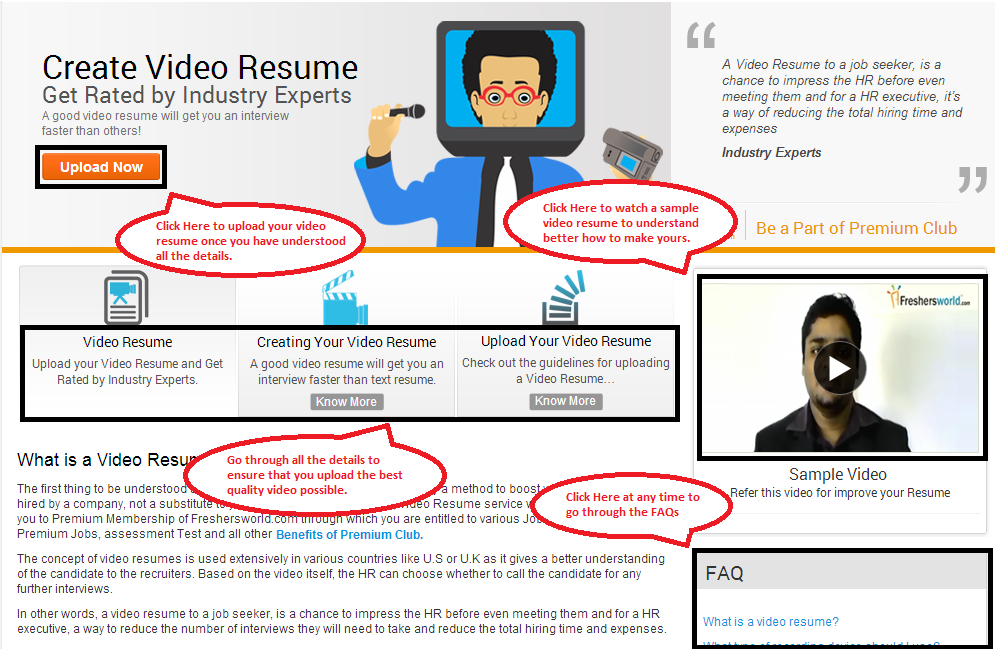Click the Be a Part of Premium Club link
This screenshot has width=995, height=649.
coord(856,228)
